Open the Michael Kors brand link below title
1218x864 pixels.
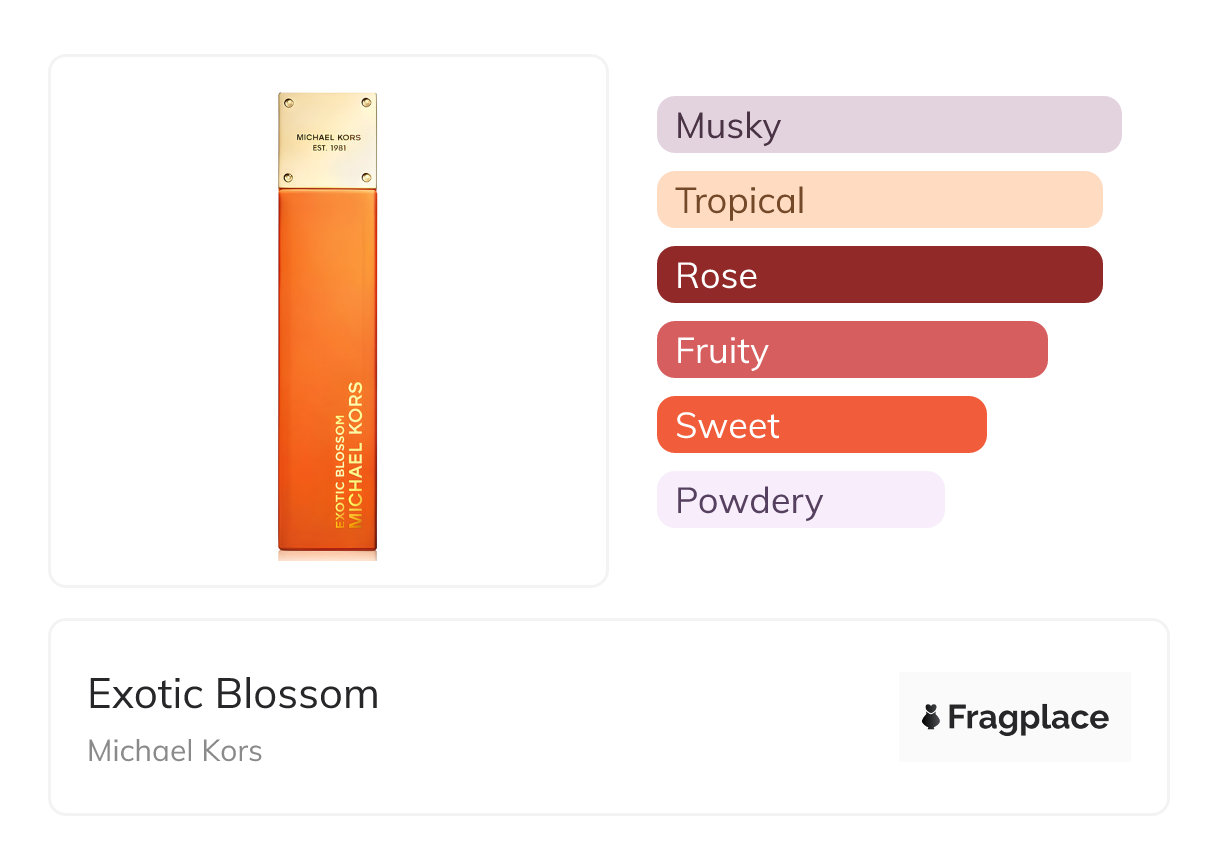coord(175,751)
